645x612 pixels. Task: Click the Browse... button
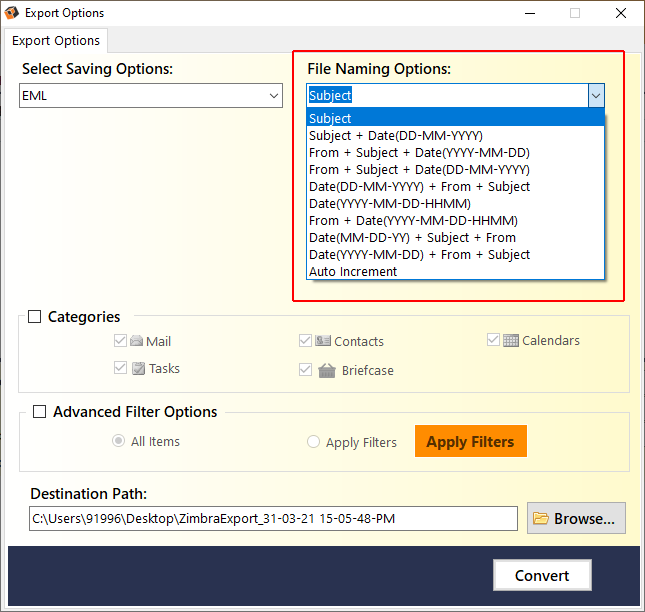576,518
